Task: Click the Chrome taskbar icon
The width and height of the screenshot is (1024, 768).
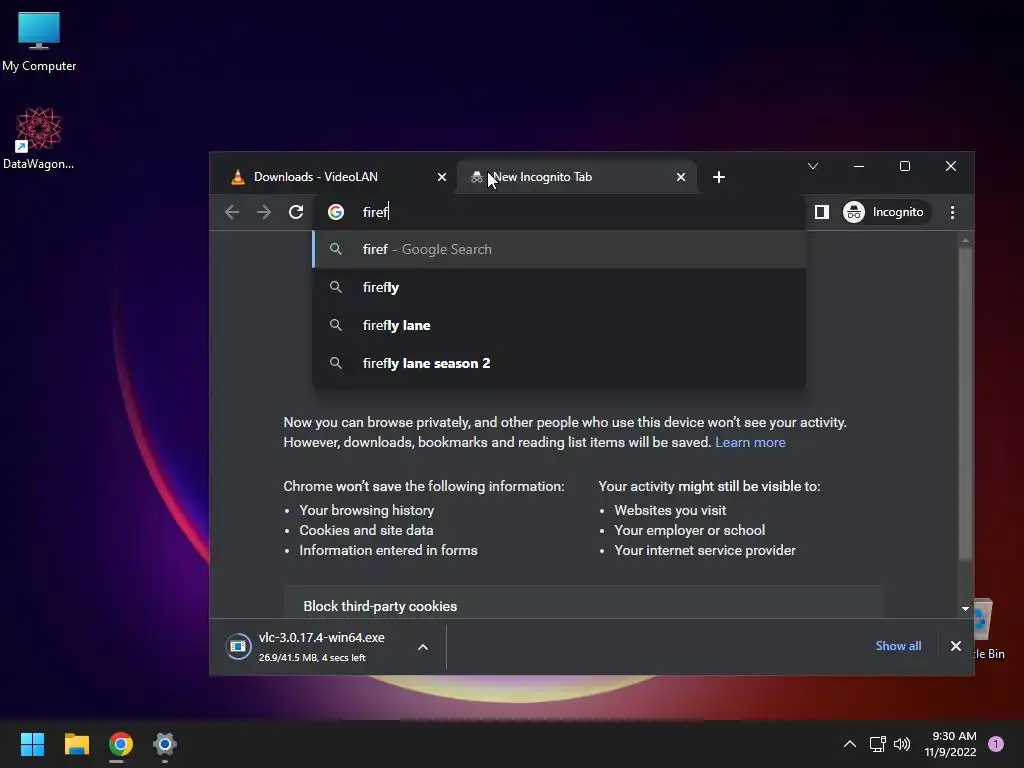Action: pyautogui.click(x=121, y=744)
